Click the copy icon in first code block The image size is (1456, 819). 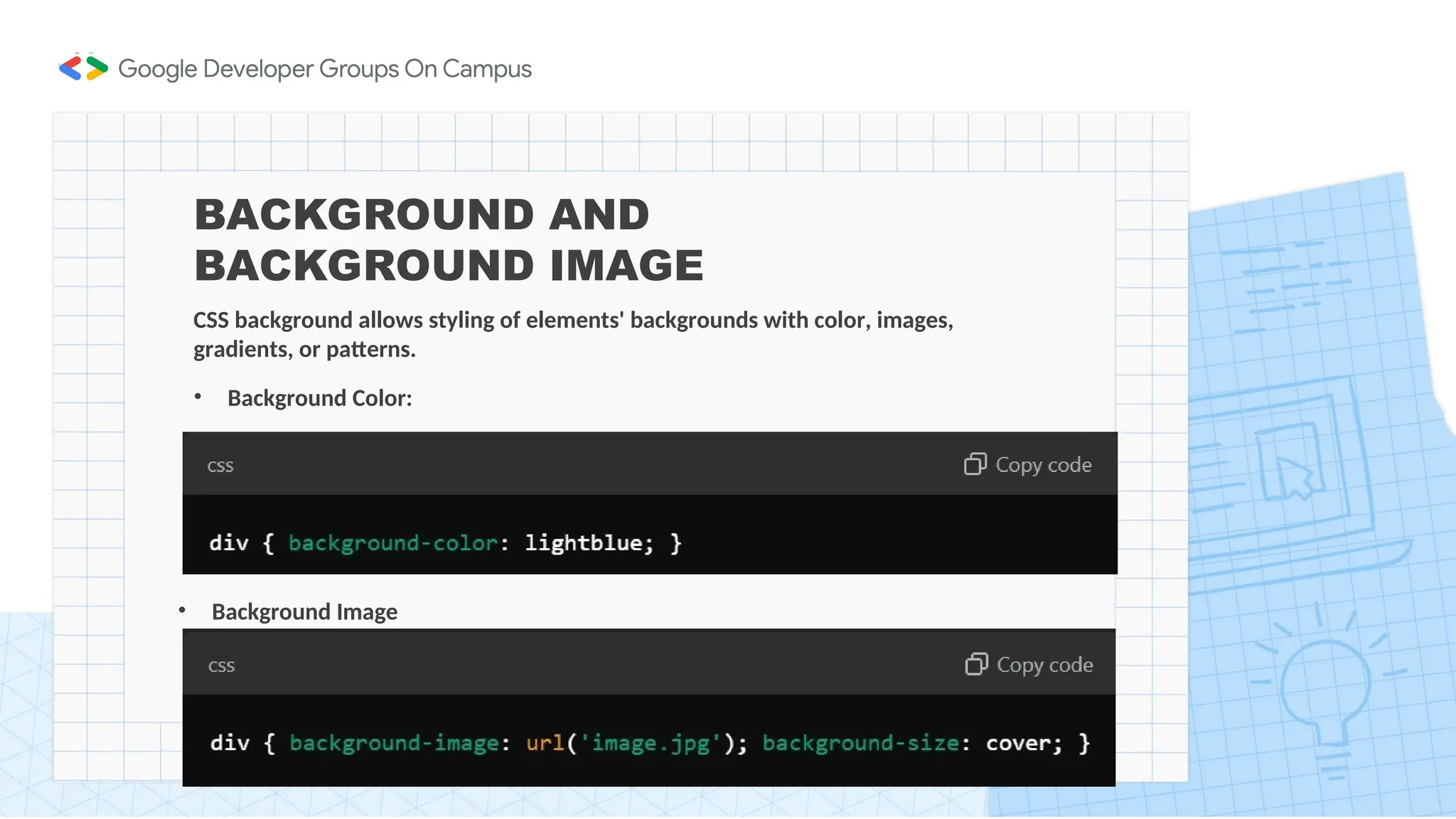(x=975, y=464)
